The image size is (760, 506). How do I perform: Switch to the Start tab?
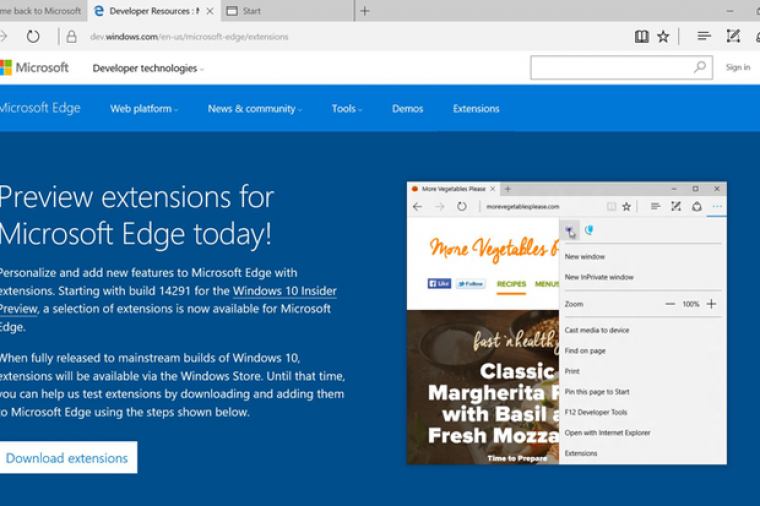pyautogui.click(x=288, y=11)
